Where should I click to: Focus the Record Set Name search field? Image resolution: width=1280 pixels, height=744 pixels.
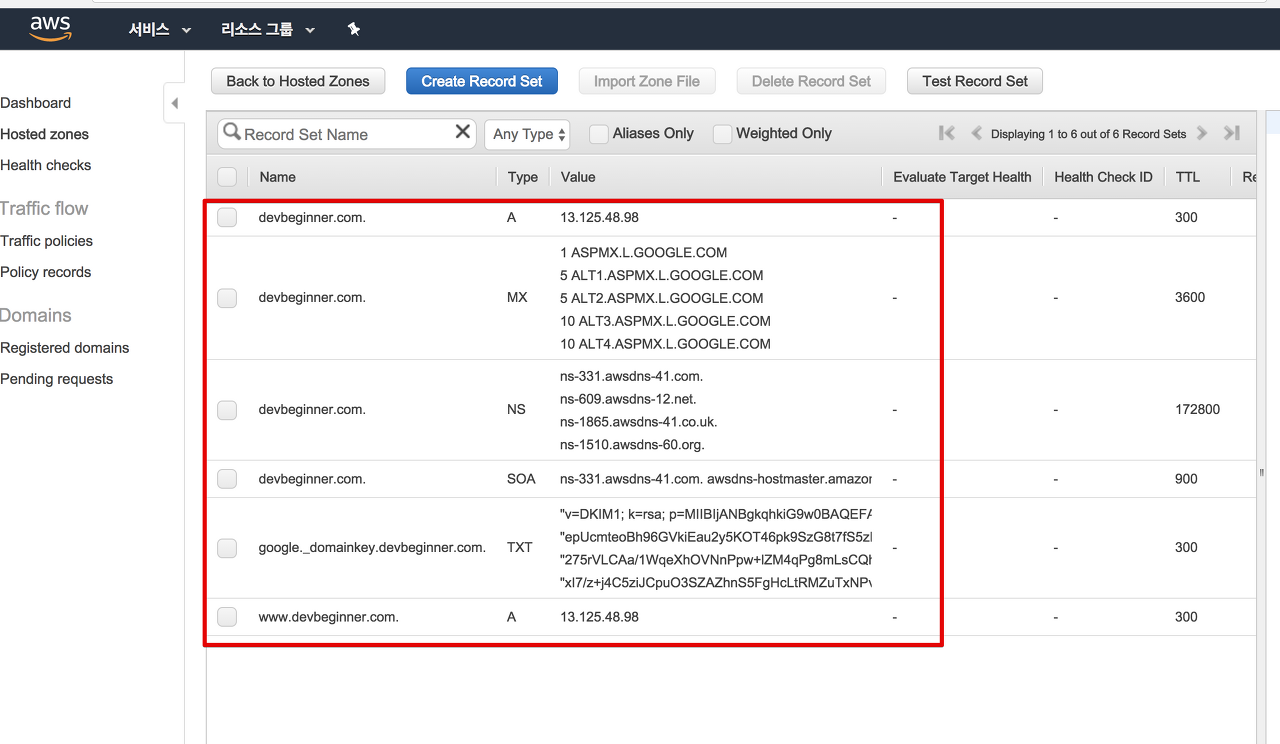(347, 134)
